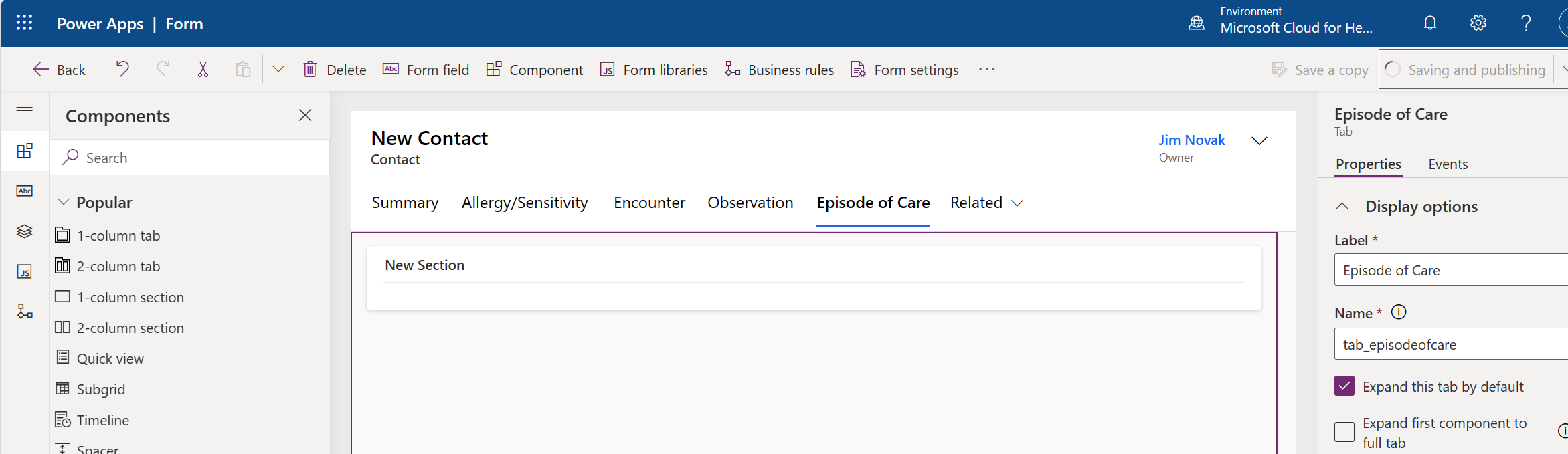Image resolution: width=1568 pixels, height=454 pixels.
Task: Select Components icon in left rail
Action: pos(25,150)
